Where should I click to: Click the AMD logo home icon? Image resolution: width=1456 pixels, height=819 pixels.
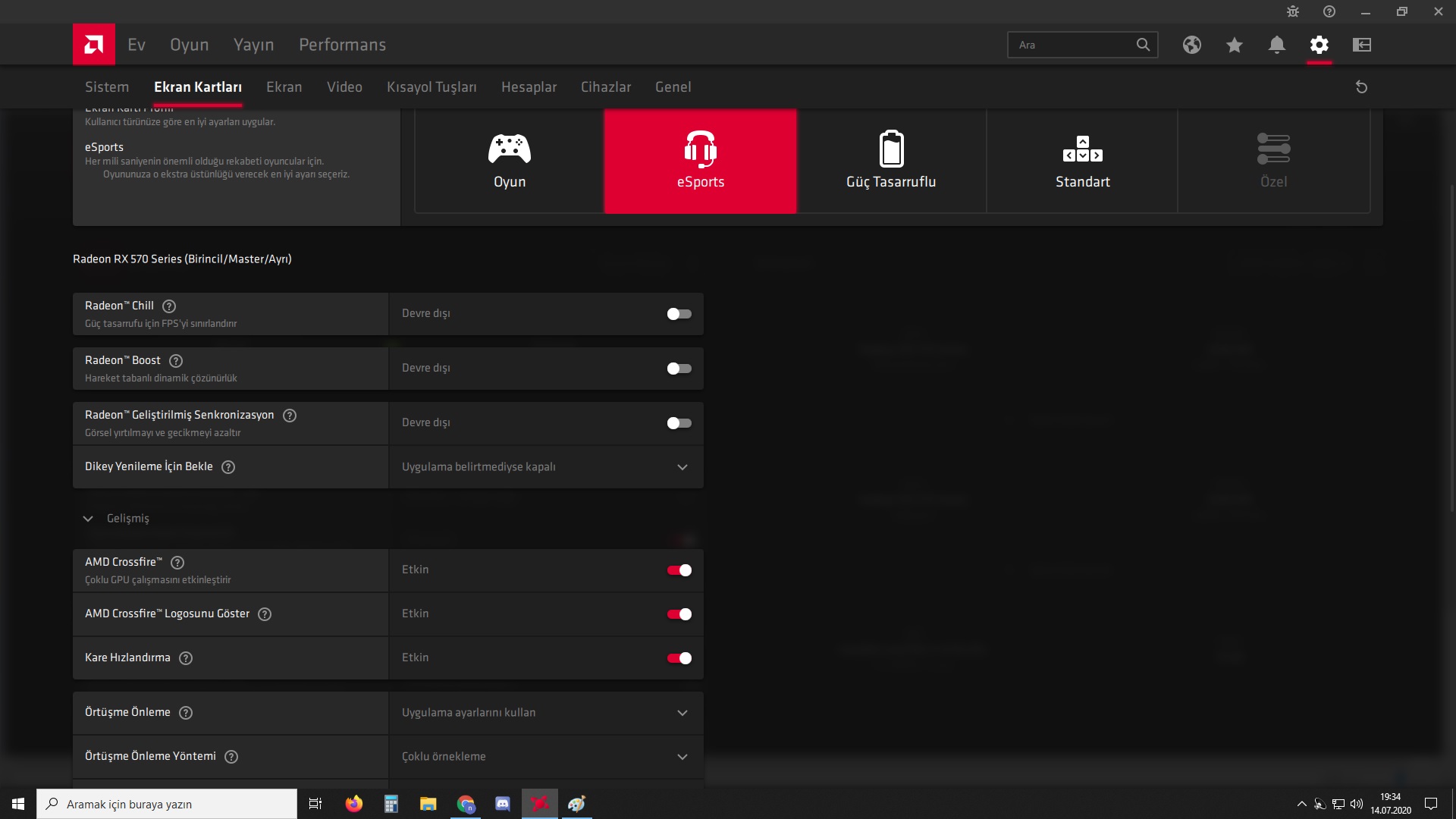94,45
